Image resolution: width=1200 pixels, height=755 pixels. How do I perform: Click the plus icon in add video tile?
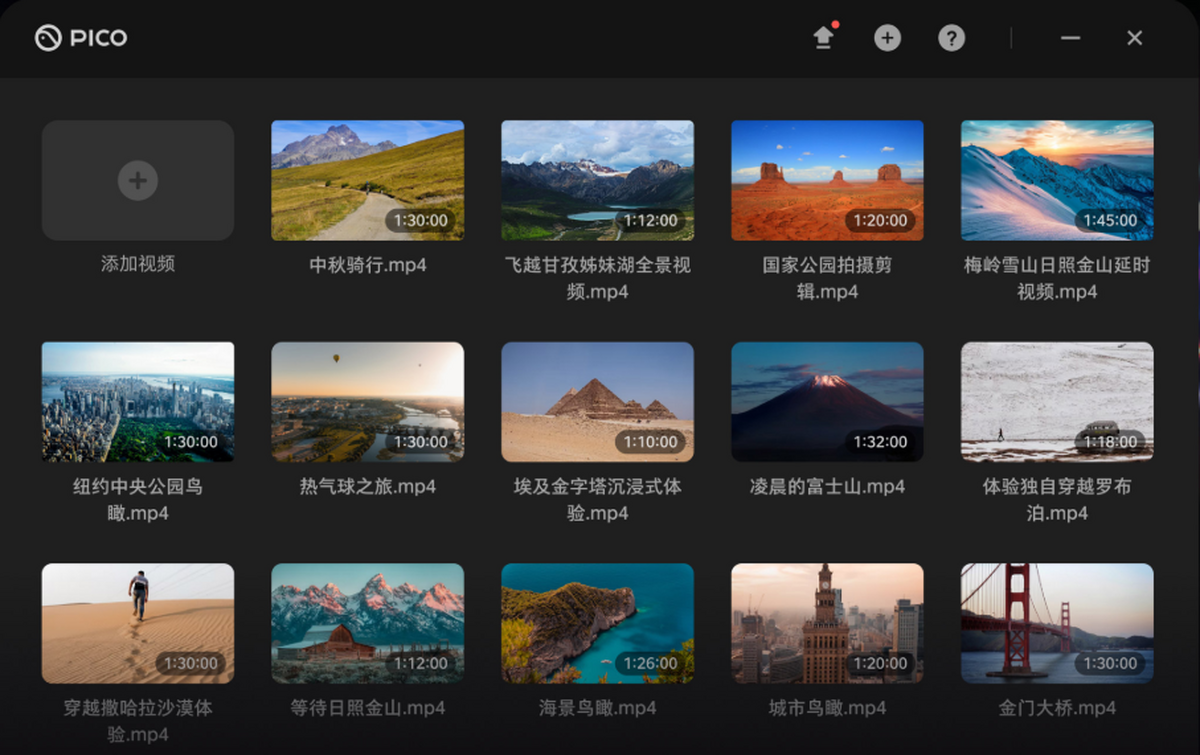(x=138, y=181)
